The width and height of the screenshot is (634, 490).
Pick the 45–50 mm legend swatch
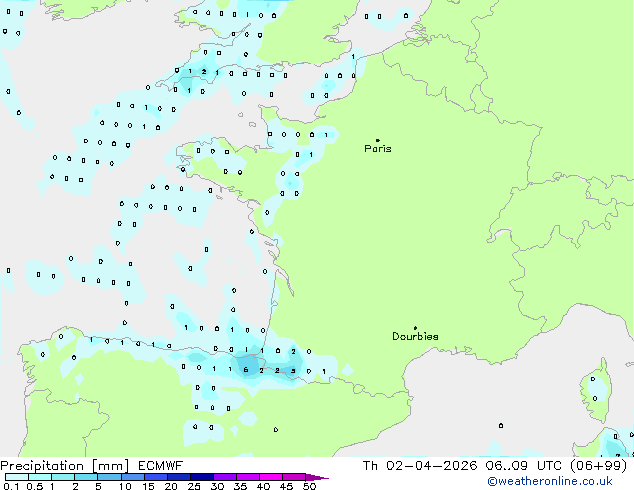(294, 477)
